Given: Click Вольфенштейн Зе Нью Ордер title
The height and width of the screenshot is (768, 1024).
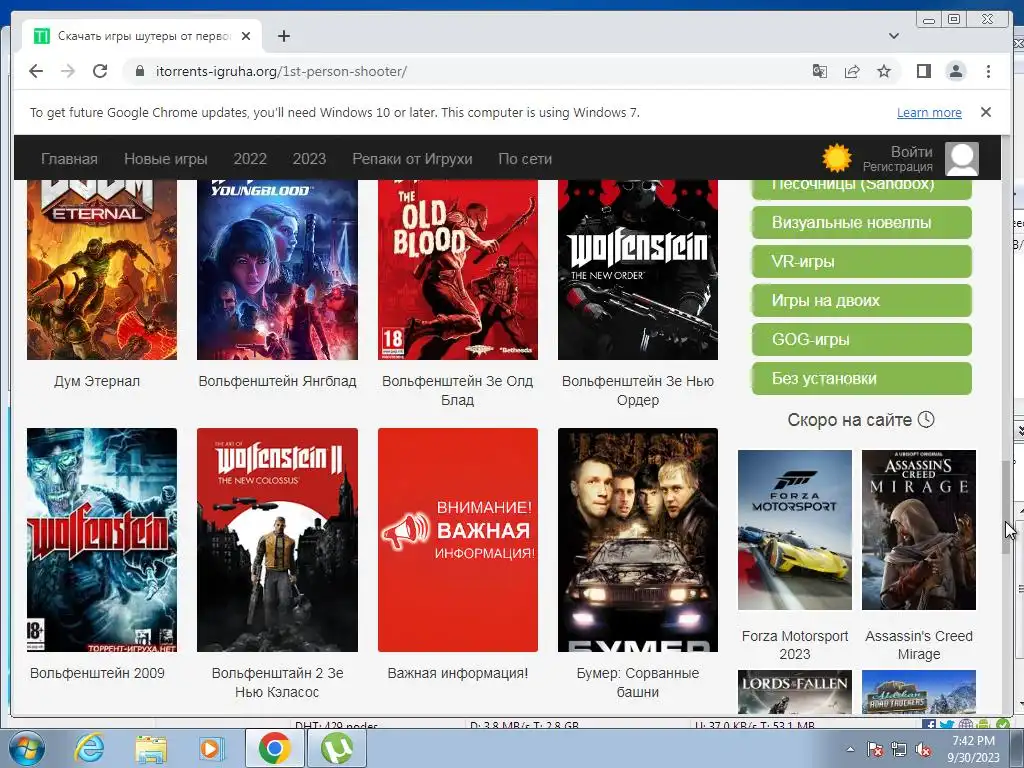Looking at the screenshot, I should point(638,390).
